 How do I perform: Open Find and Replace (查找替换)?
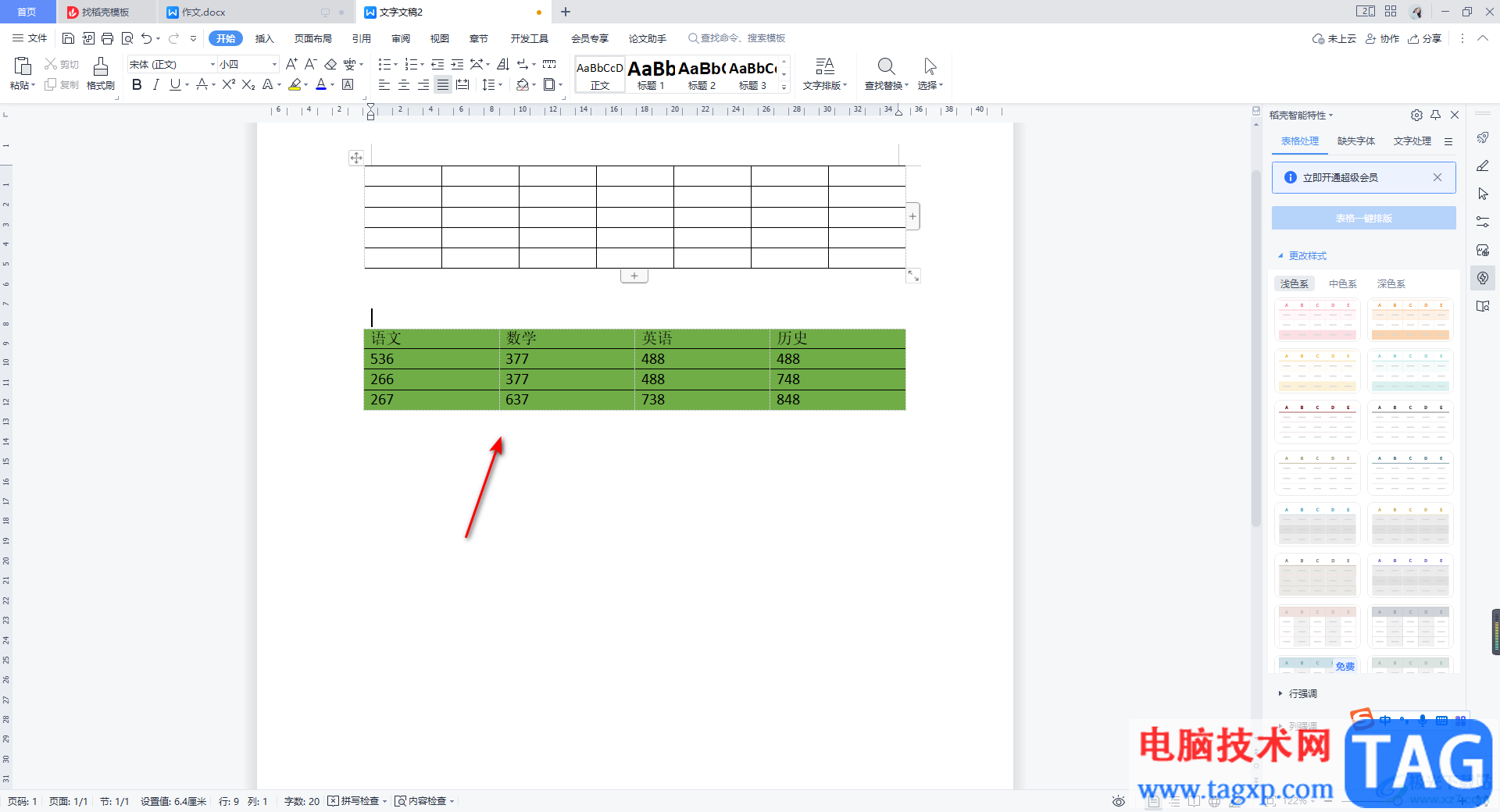pyautogui.click(x=886, y=74)
